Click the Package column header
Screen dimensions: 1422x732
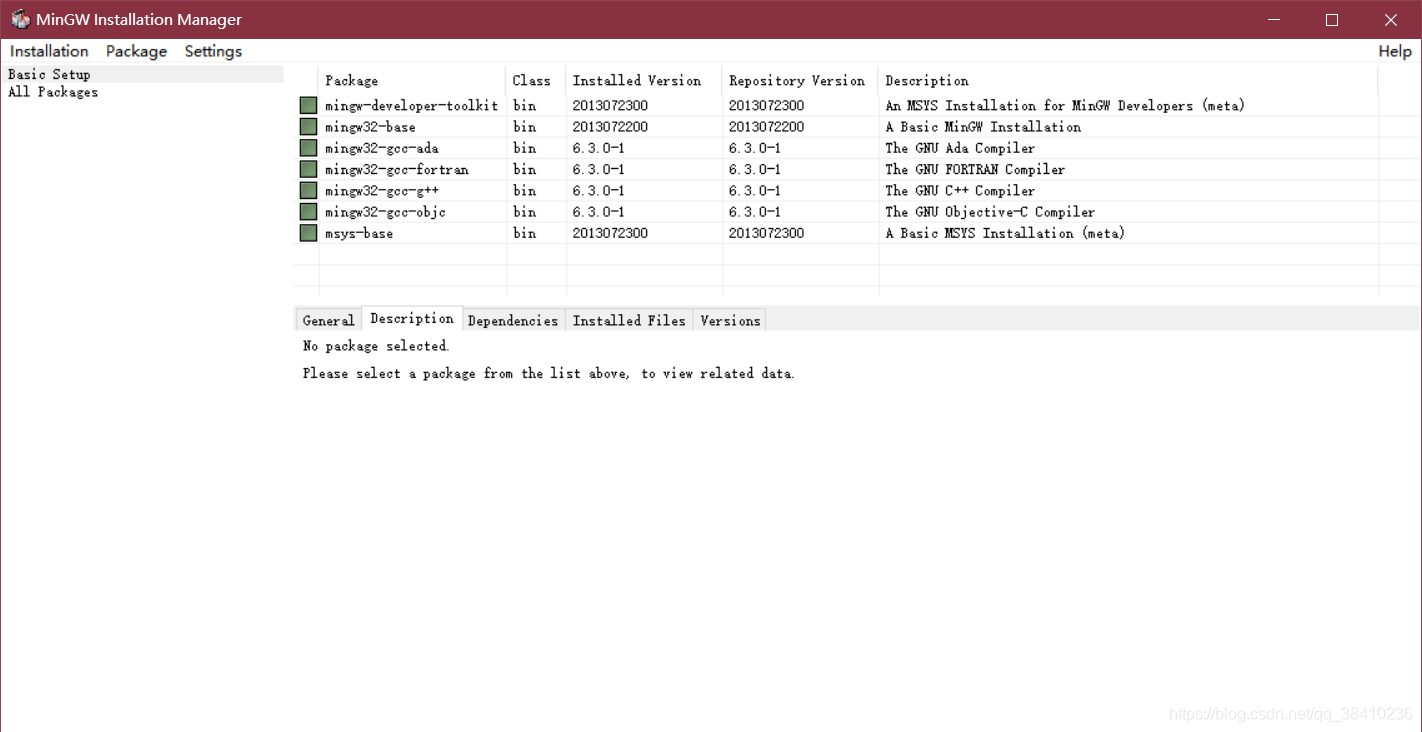coord(412,80)
